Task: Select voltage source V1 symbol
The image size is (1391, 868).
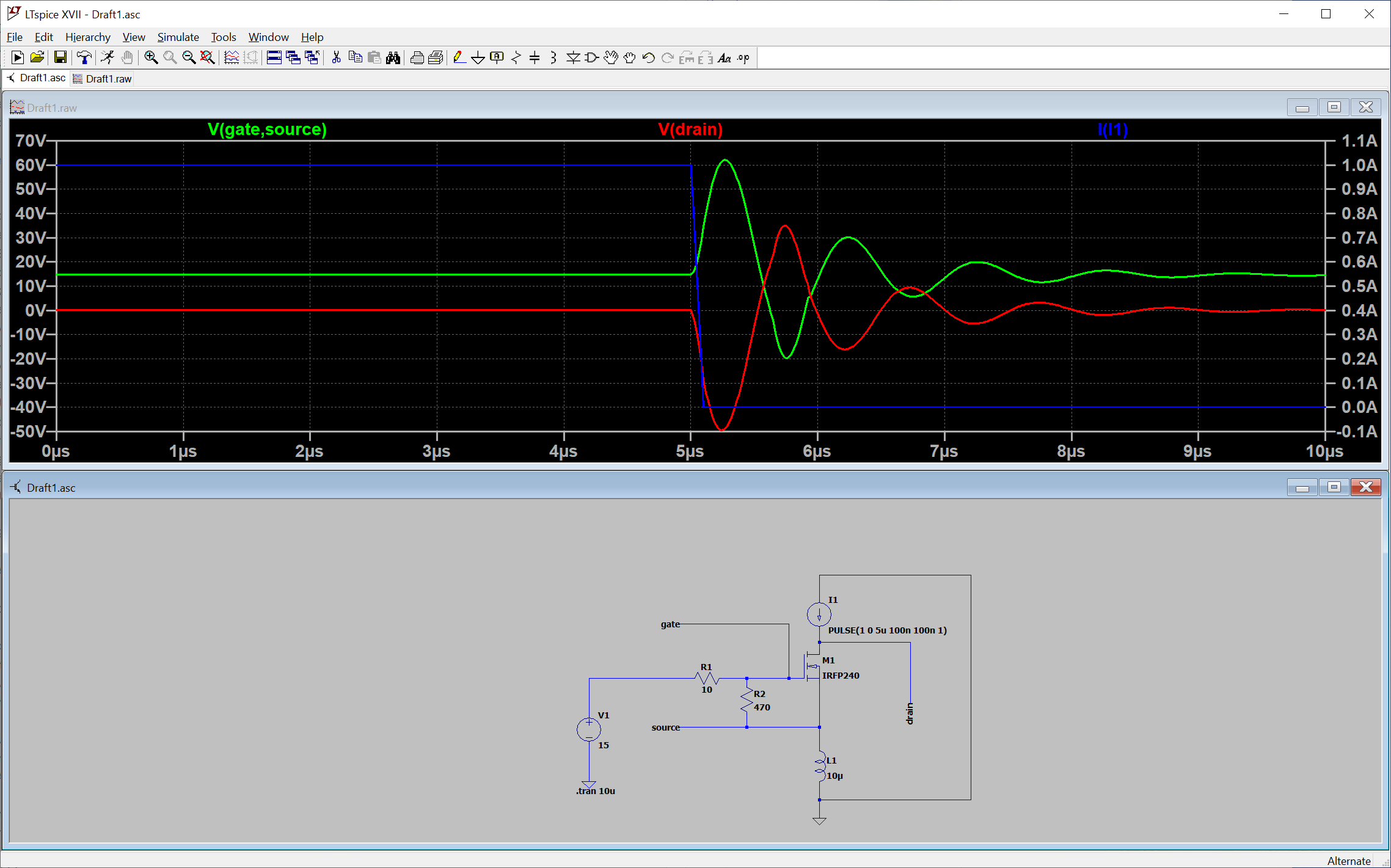Action: 589,729
